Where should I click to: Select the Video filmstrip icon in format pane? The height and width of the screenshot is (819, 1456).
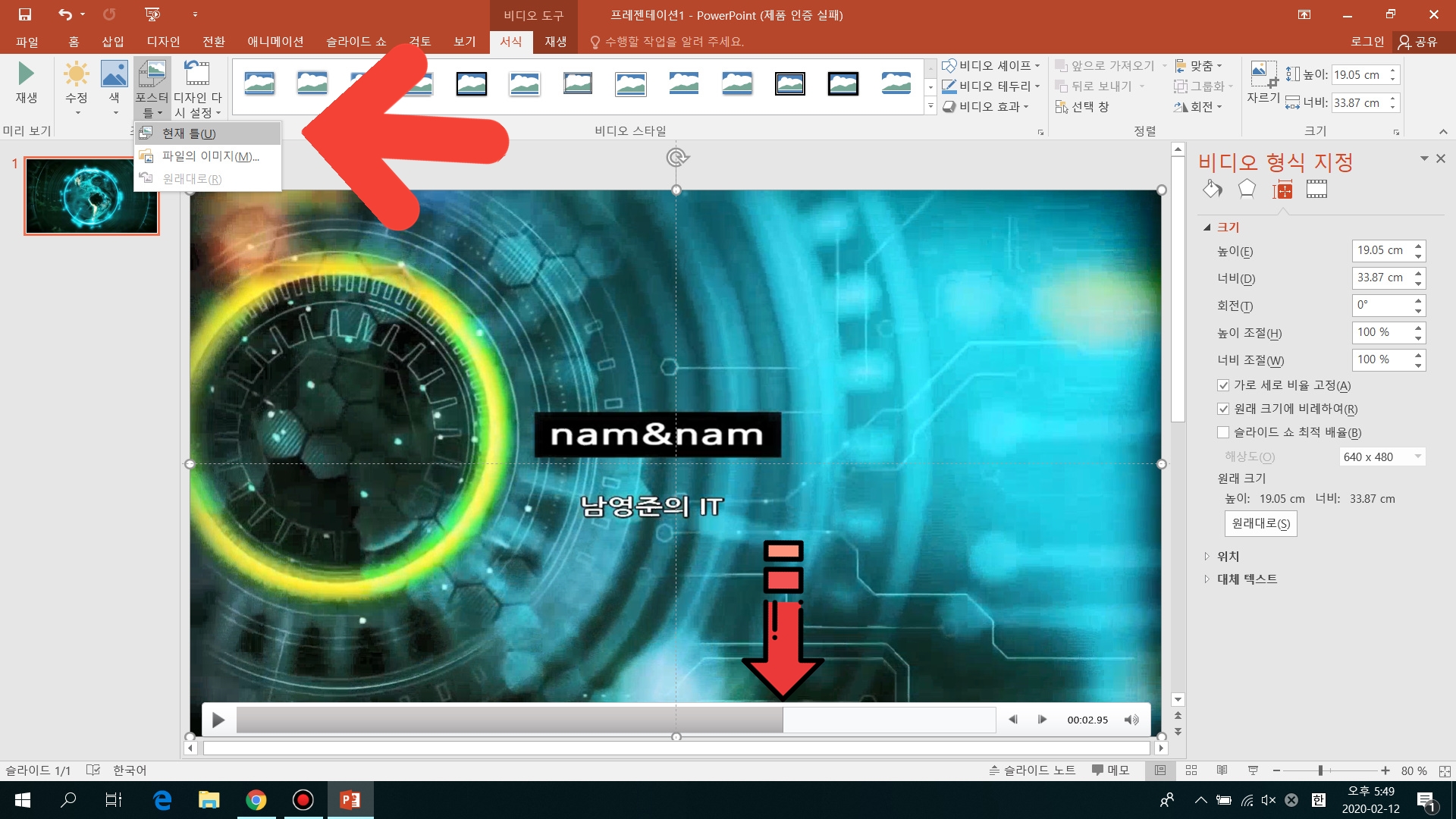[1316, 190]
